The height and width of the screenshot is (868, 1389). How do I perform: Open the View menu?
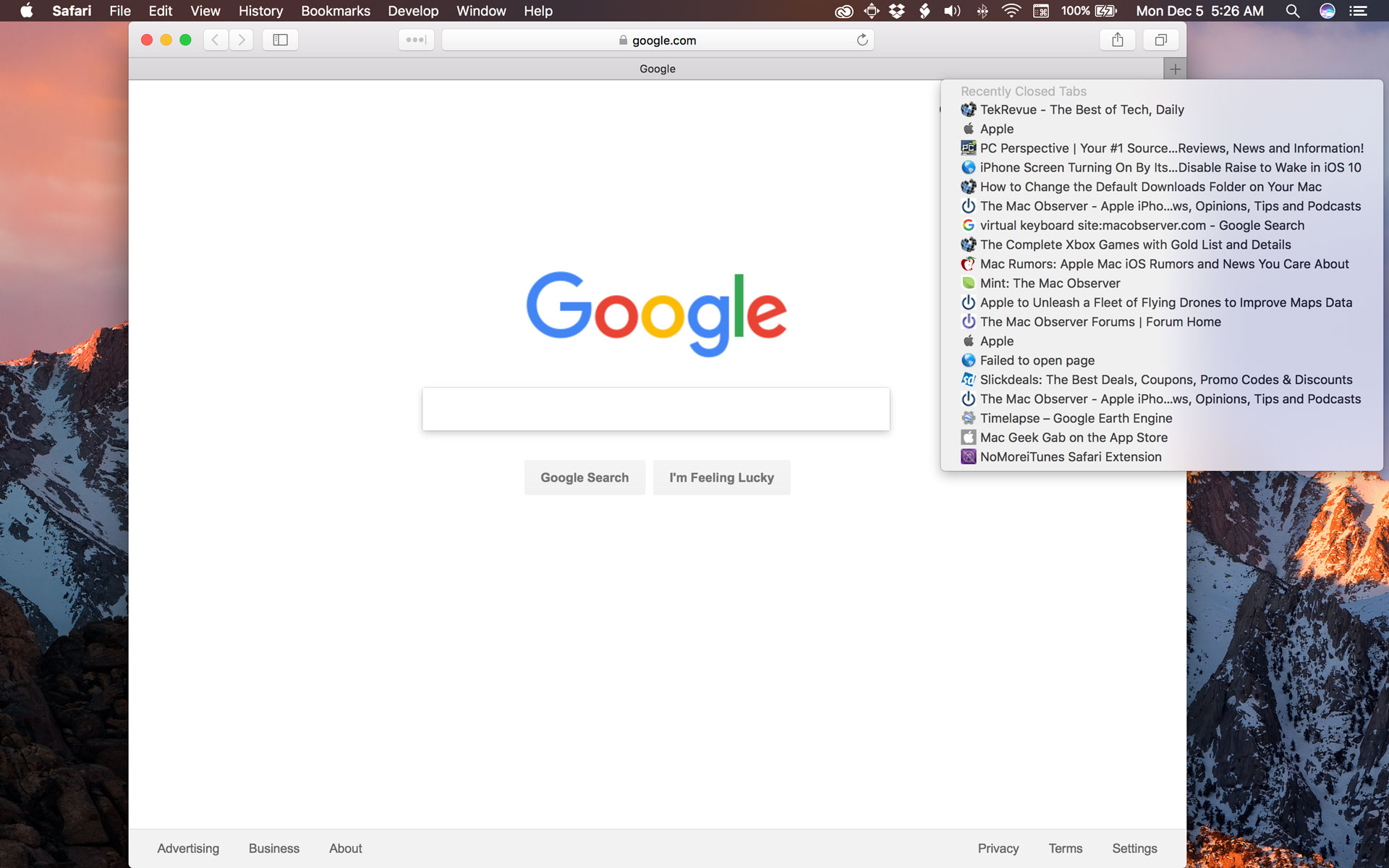(x=205, y=11)
